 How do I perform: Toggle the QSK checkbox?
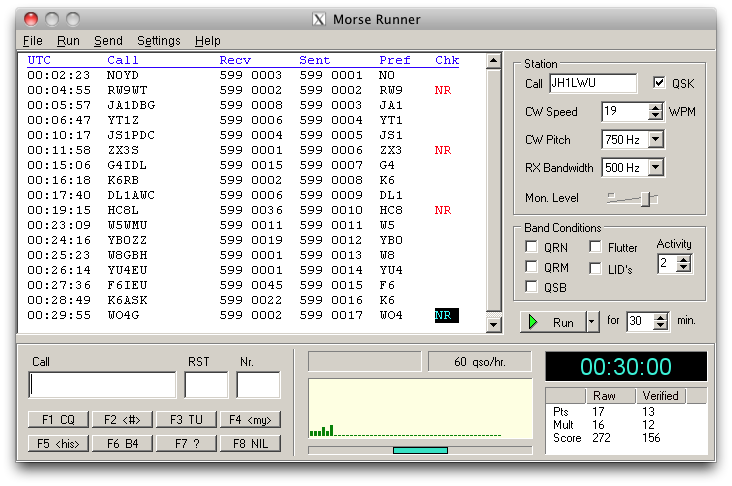click(658, 83)
